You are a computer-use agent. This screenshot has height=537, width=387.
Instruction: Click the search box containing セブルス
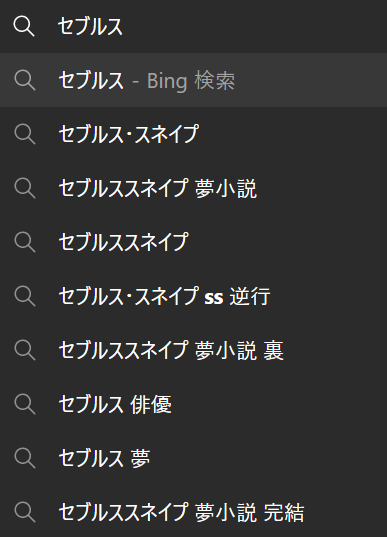194,26
